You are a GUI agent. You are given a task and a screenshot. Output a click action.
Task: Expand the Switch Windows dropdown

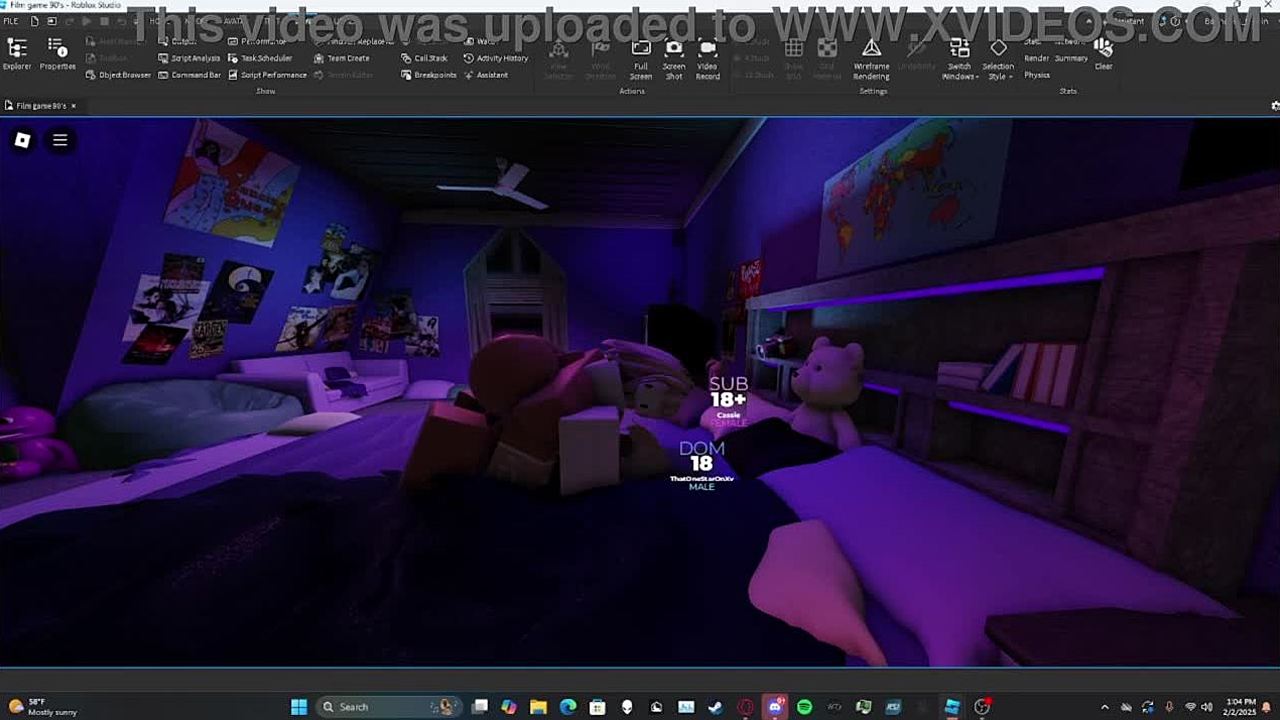[959, 60]
